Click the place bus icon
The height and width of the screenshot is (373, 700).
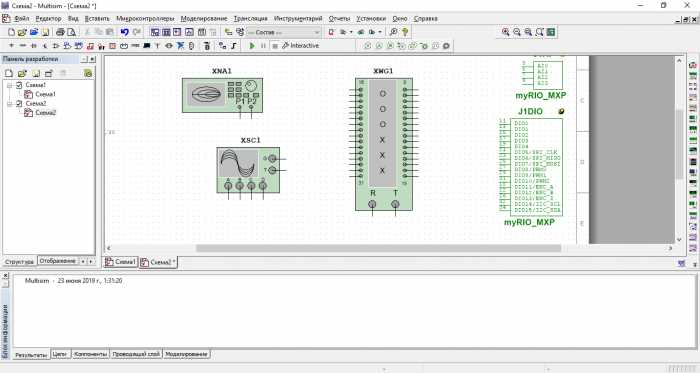pyautogui.click(x=234, y=46)
